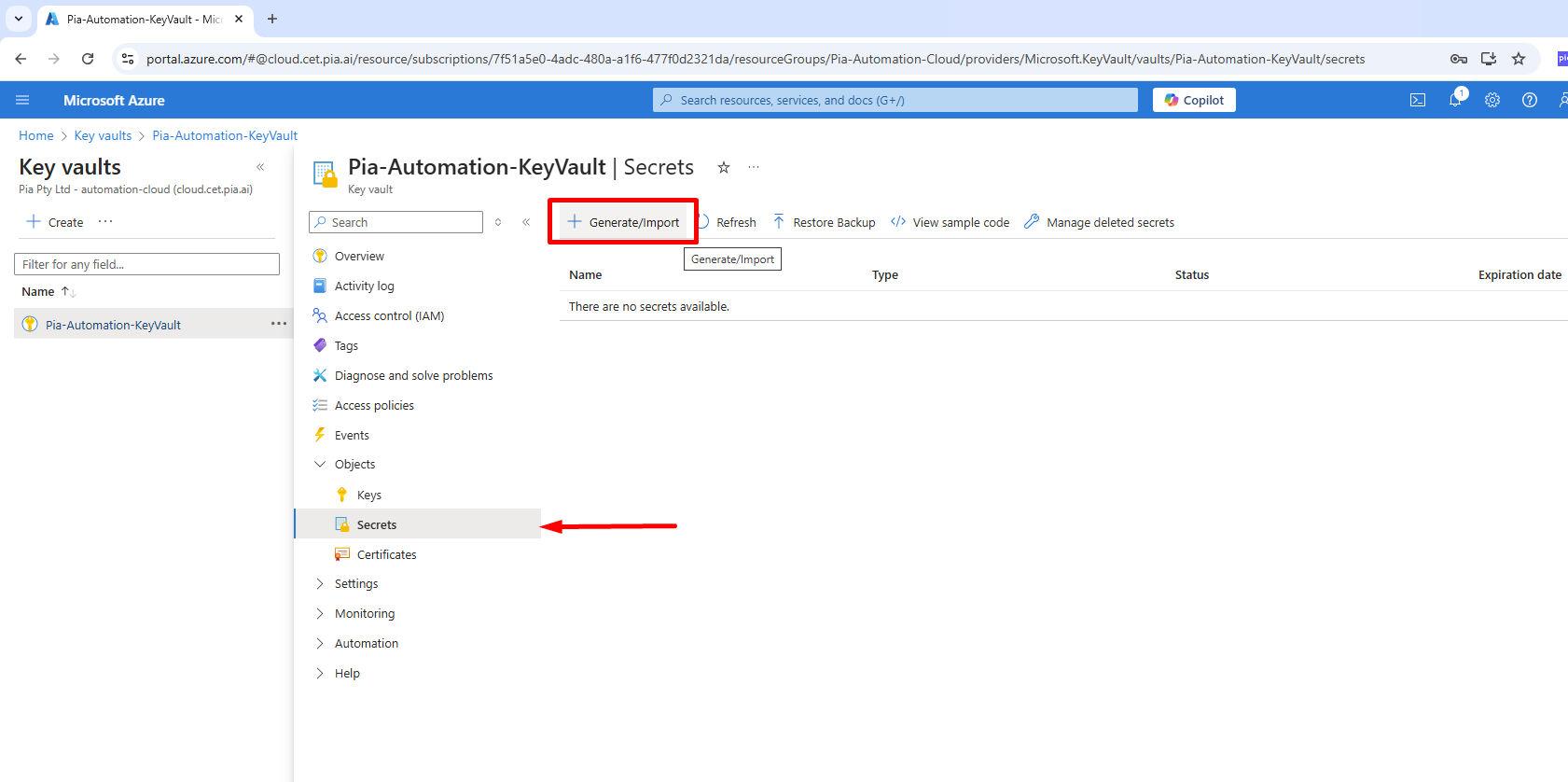Image resolution: width=1568 pixels, height=782 pixels.
Task: Click the address bar URL
Action: pos(756,59)
